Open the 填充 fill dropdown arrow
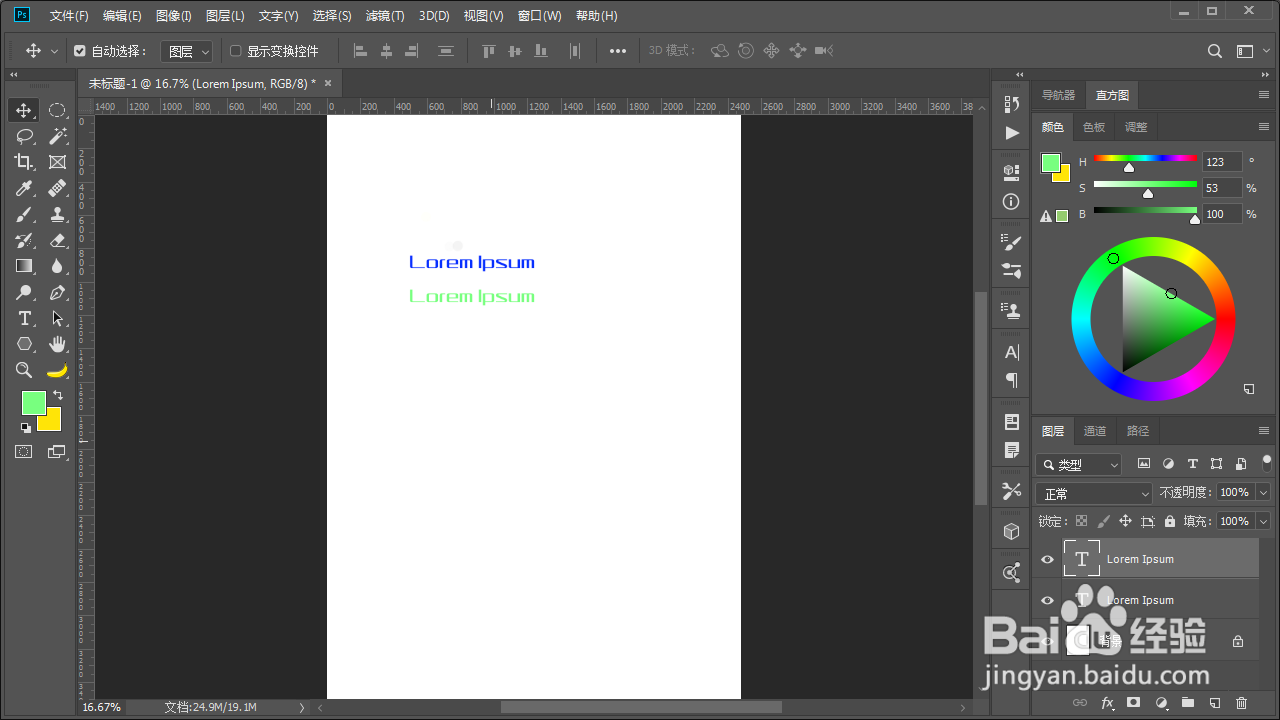The image size is (1280, 720). point(1263,521)
